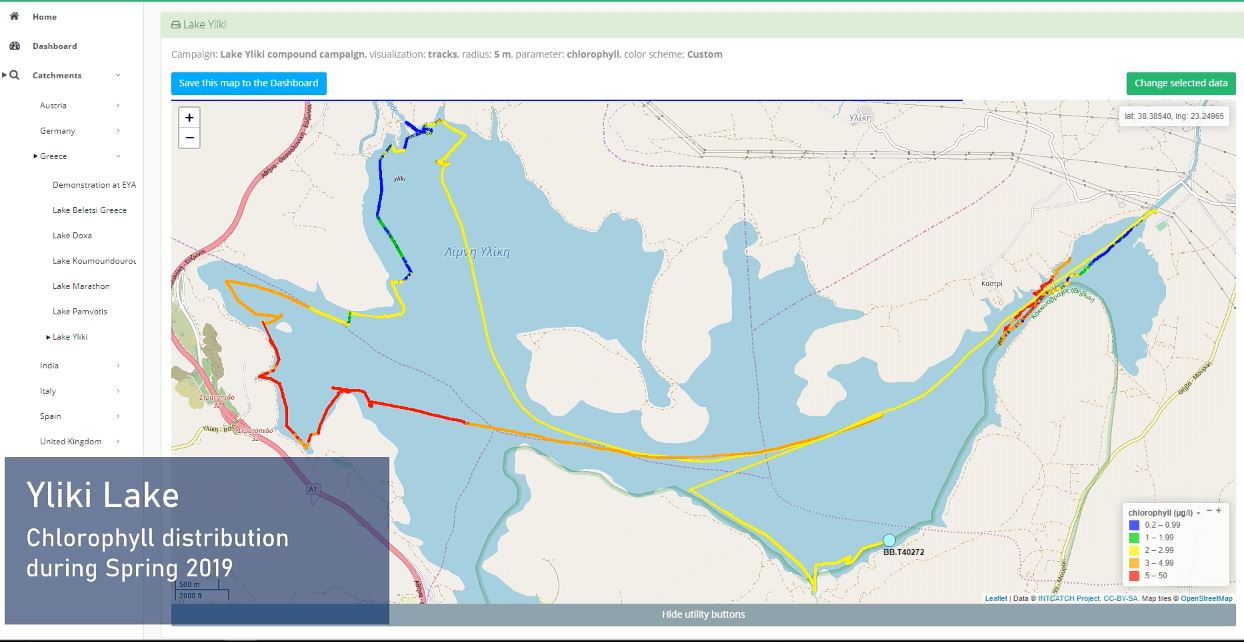This screenshot has width=1244, height=642.
Task: Click the Home house icon
Action: [14, 17]
